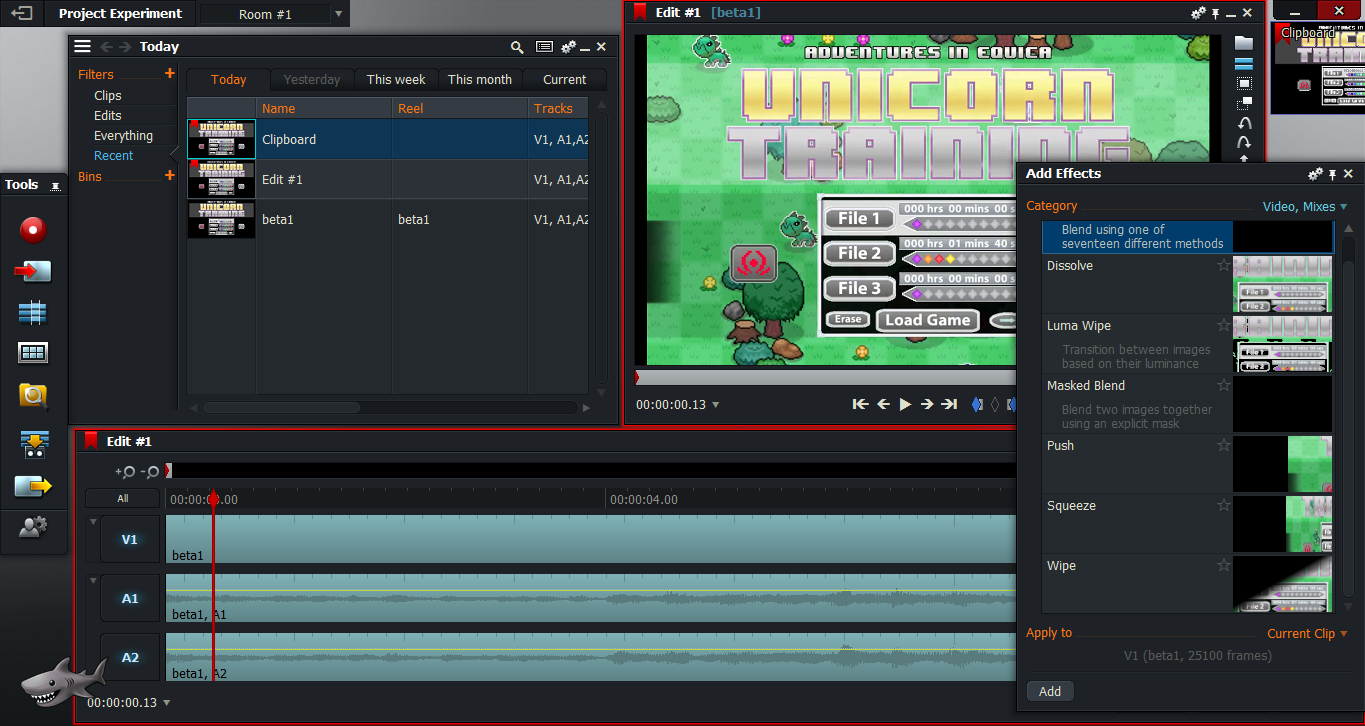1365x726 pixels.
Task: Go forward in the bin browser
Action: click(125, 47)
